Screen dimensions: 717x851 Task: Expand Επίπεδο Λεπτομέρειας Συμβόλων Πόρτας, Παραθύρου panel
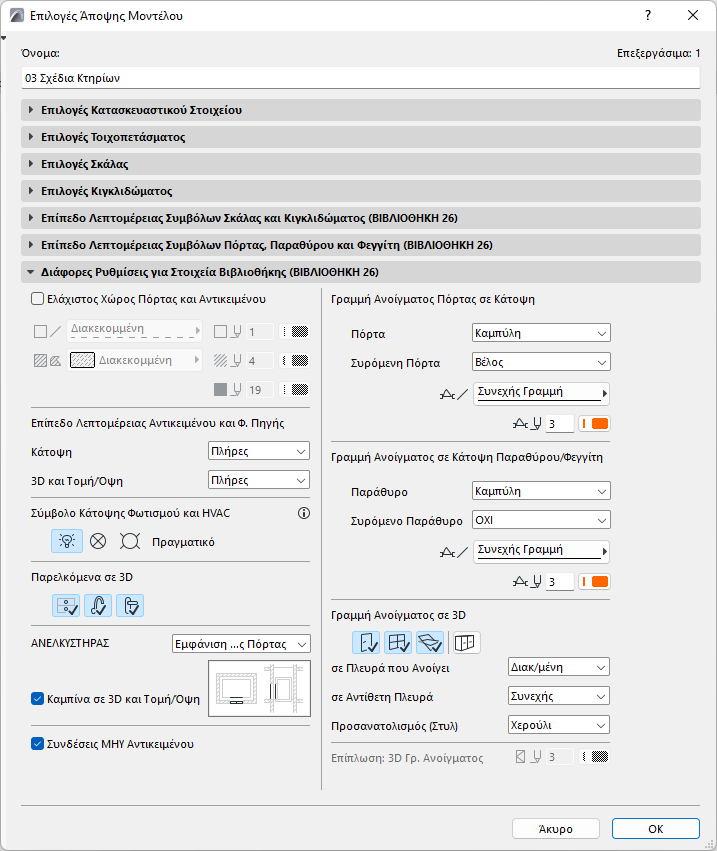pos(361,245)
